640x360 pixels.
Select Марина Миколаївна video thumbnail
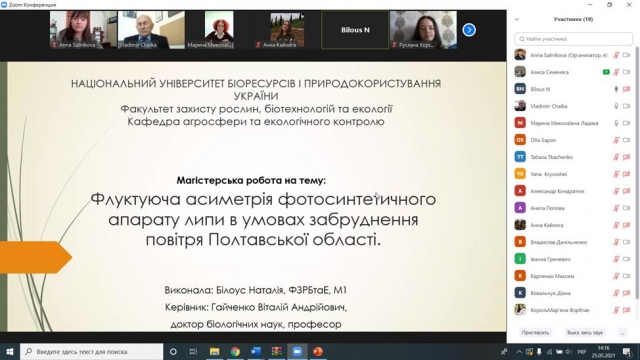[219, 30]
